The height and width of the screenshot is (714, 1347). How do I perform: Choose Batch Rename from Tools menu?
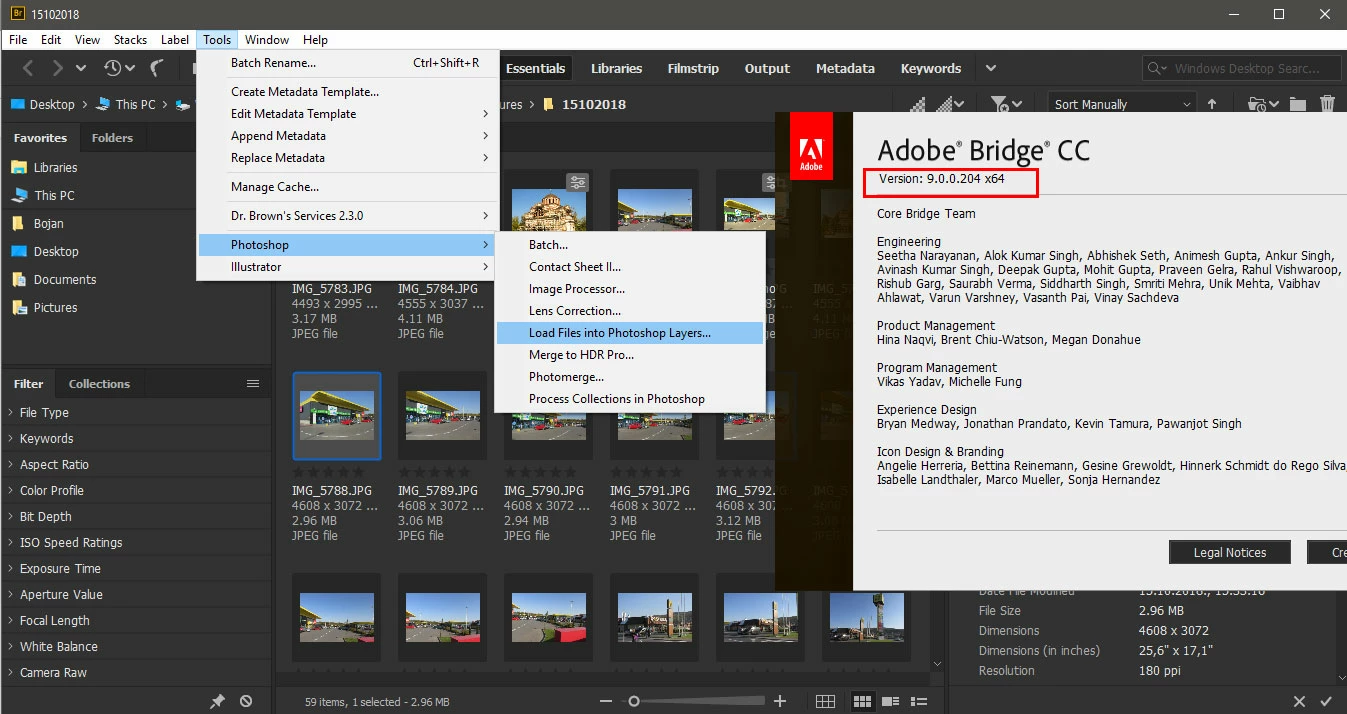(347, 63)
